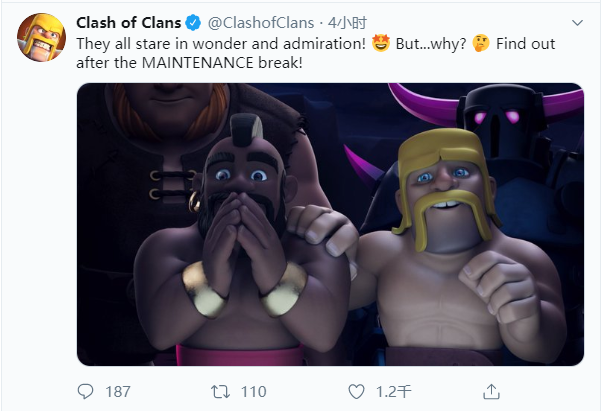
Task: Open the Clash of Clans profile avatar
Action: pos(42,38)
